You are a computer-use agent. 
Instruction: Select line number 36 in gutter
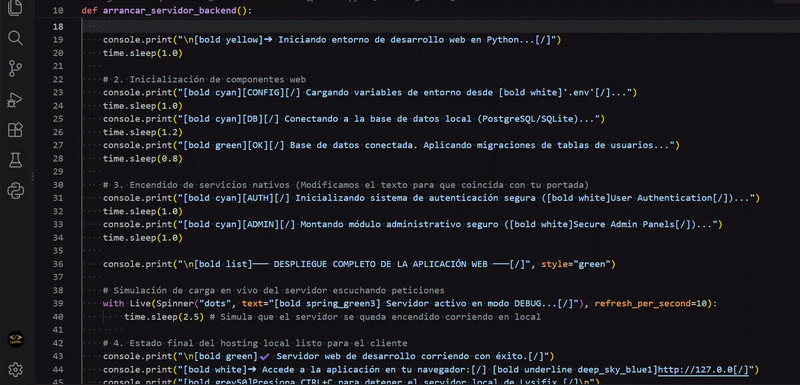coord(58,264)
